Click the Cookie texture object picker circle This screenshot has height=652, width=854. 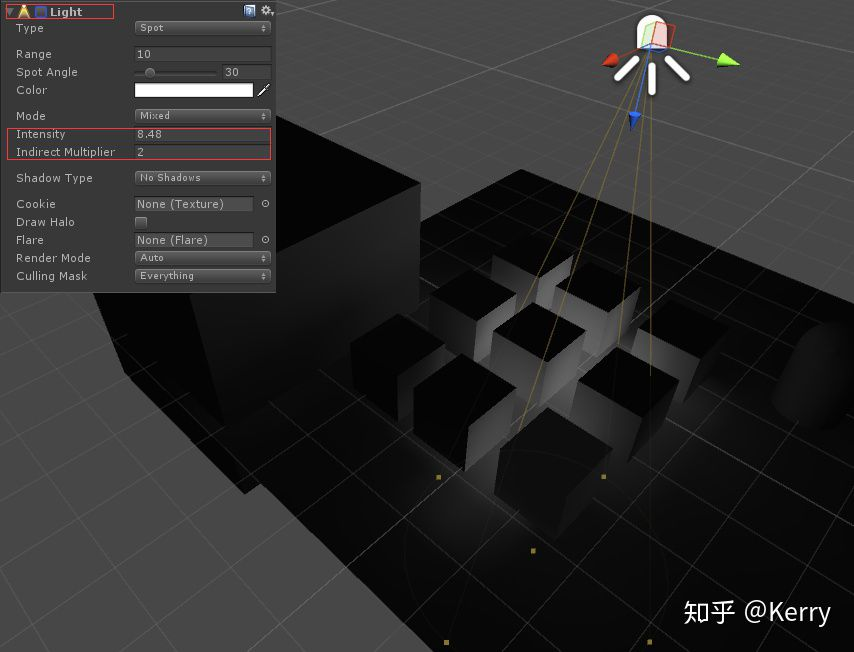263,204
